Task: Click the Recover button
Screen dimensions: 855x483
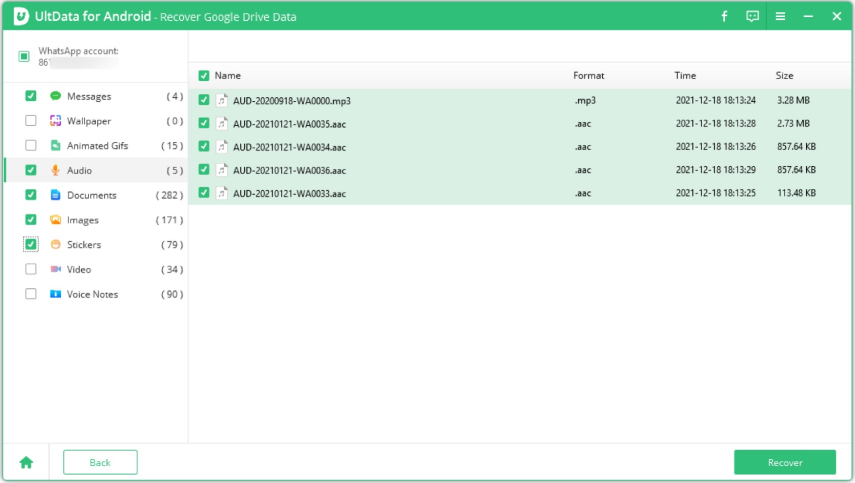Action: [x=785, y=462]
